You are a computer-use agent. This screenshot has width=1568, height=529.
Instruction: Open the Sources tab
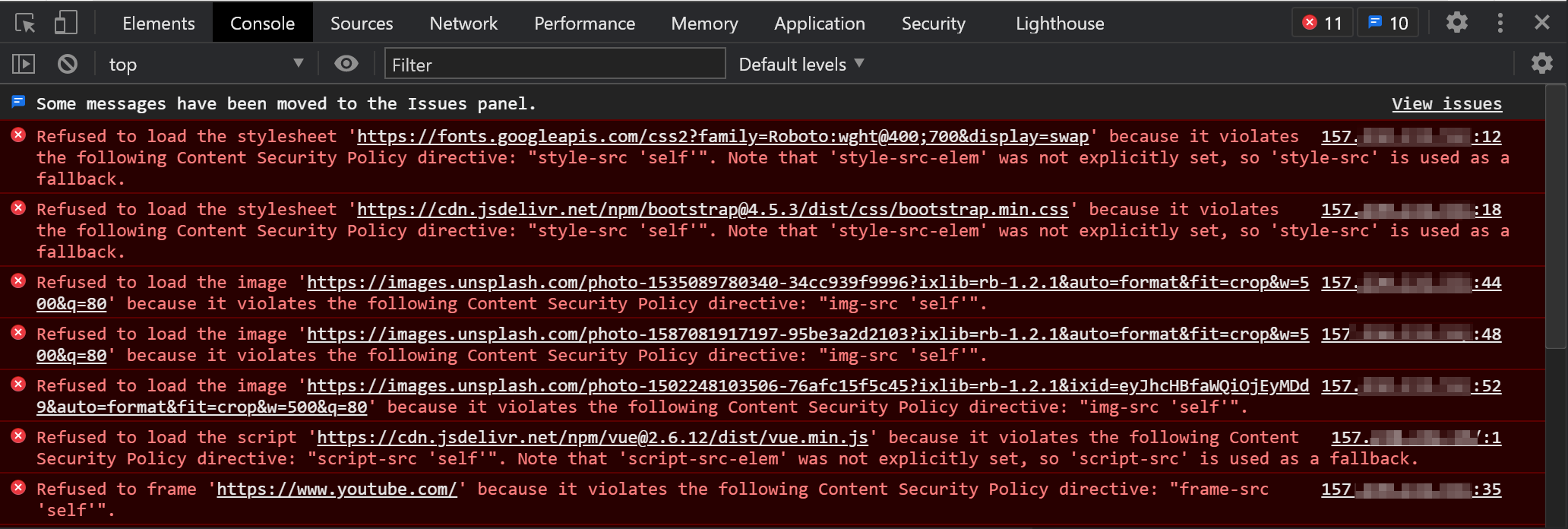coord(362,23)
